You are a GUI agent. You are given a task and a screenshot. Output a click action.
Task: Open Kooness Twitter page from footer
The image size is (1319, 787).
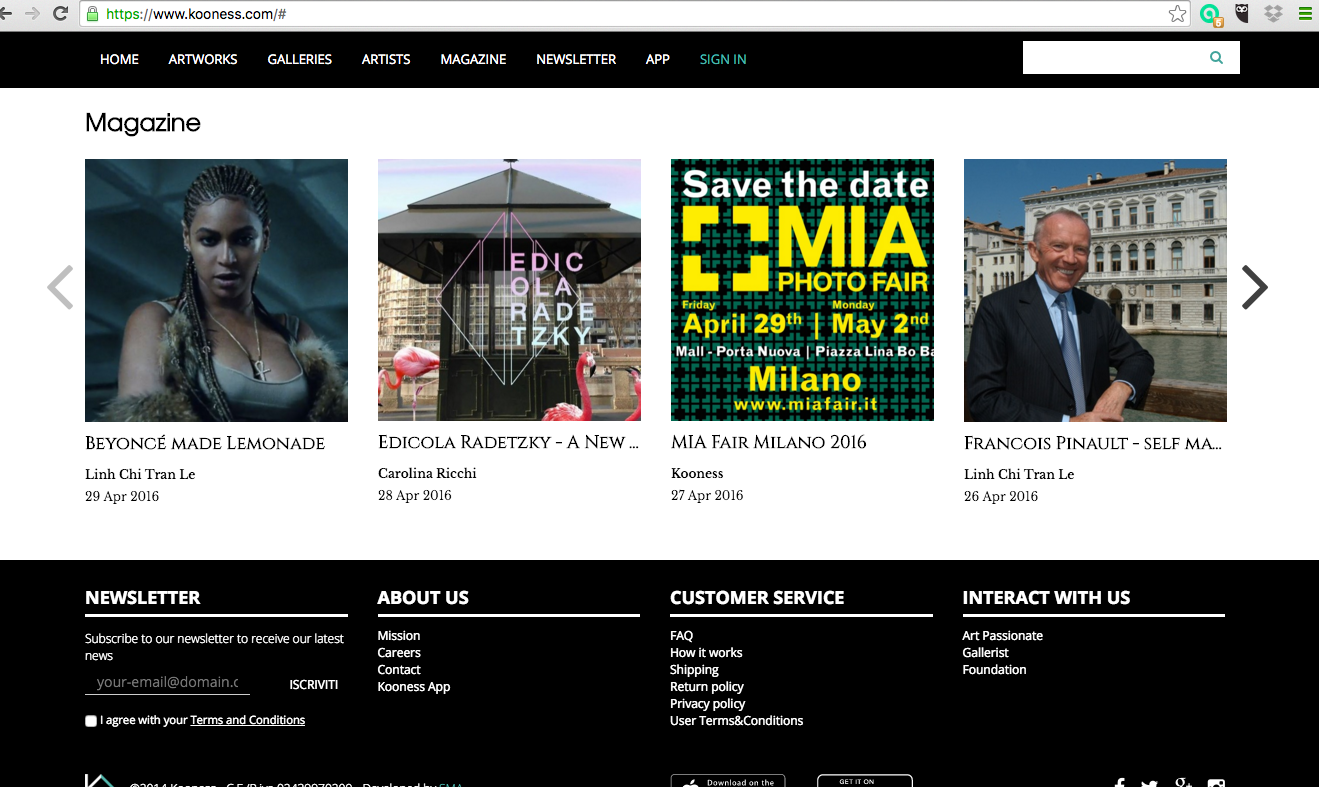point(1149,783)
